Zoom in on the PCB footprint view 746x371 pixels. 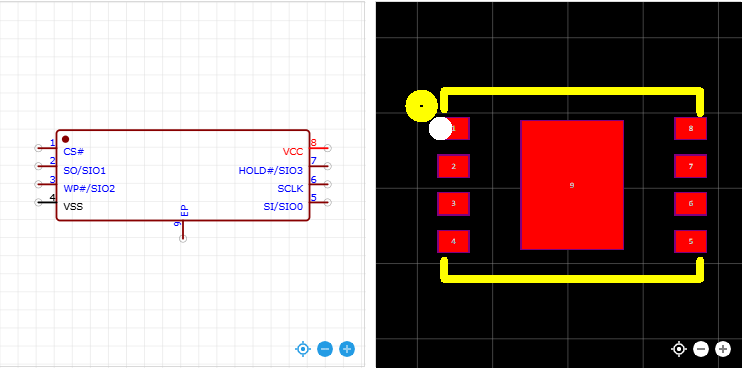[723, 349]
